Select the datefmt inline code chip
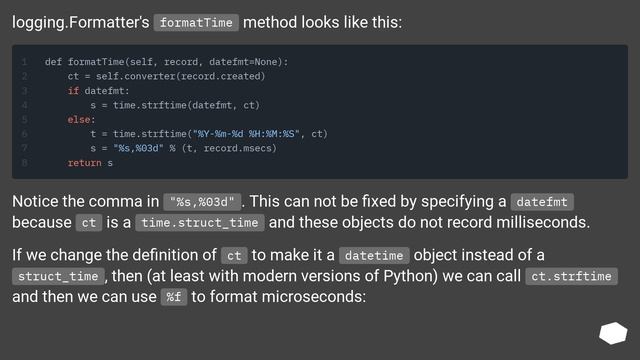The width and height of the screenshot is (640, 360). coord(542,202)
